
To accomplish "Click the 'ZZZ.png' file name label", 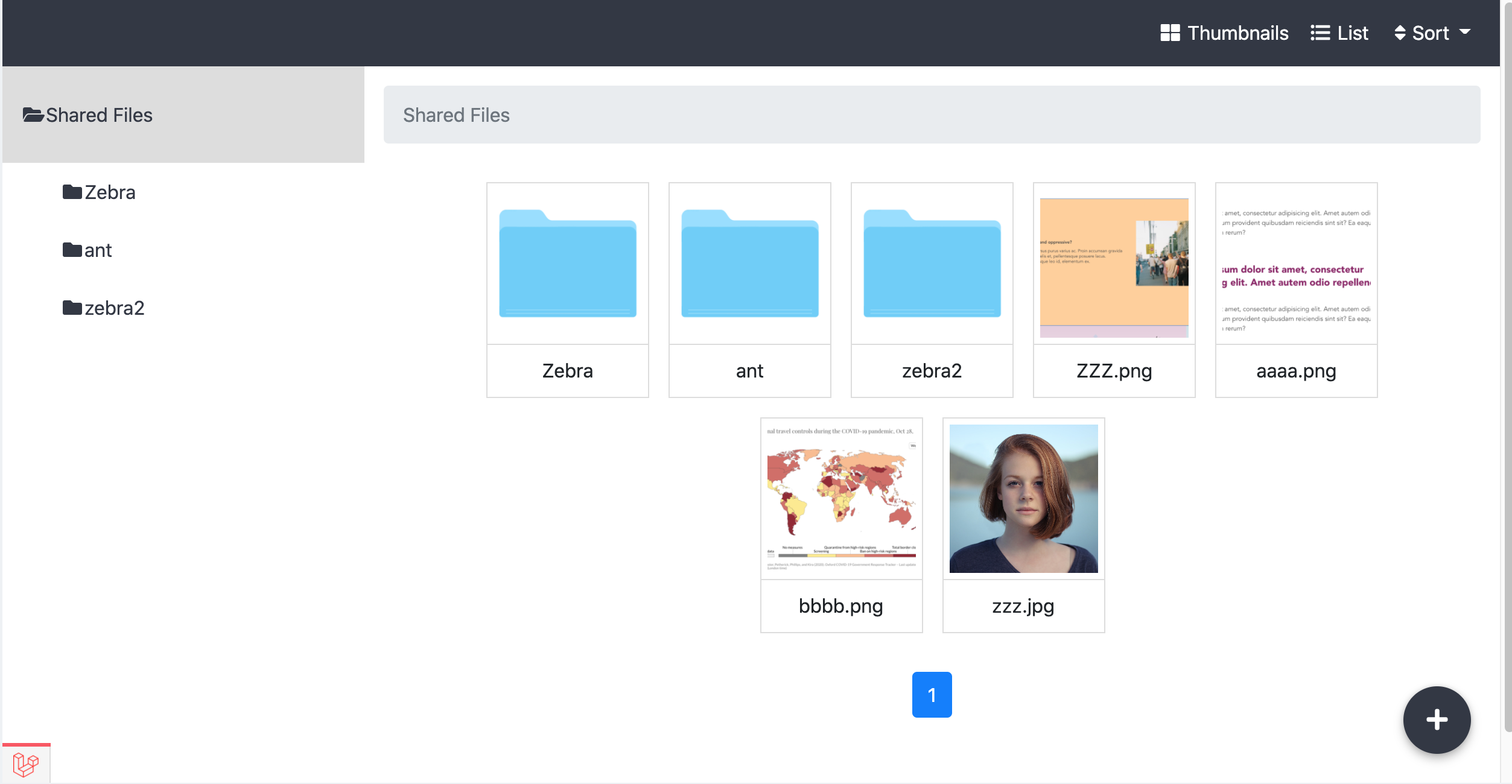I will 1114,371.
